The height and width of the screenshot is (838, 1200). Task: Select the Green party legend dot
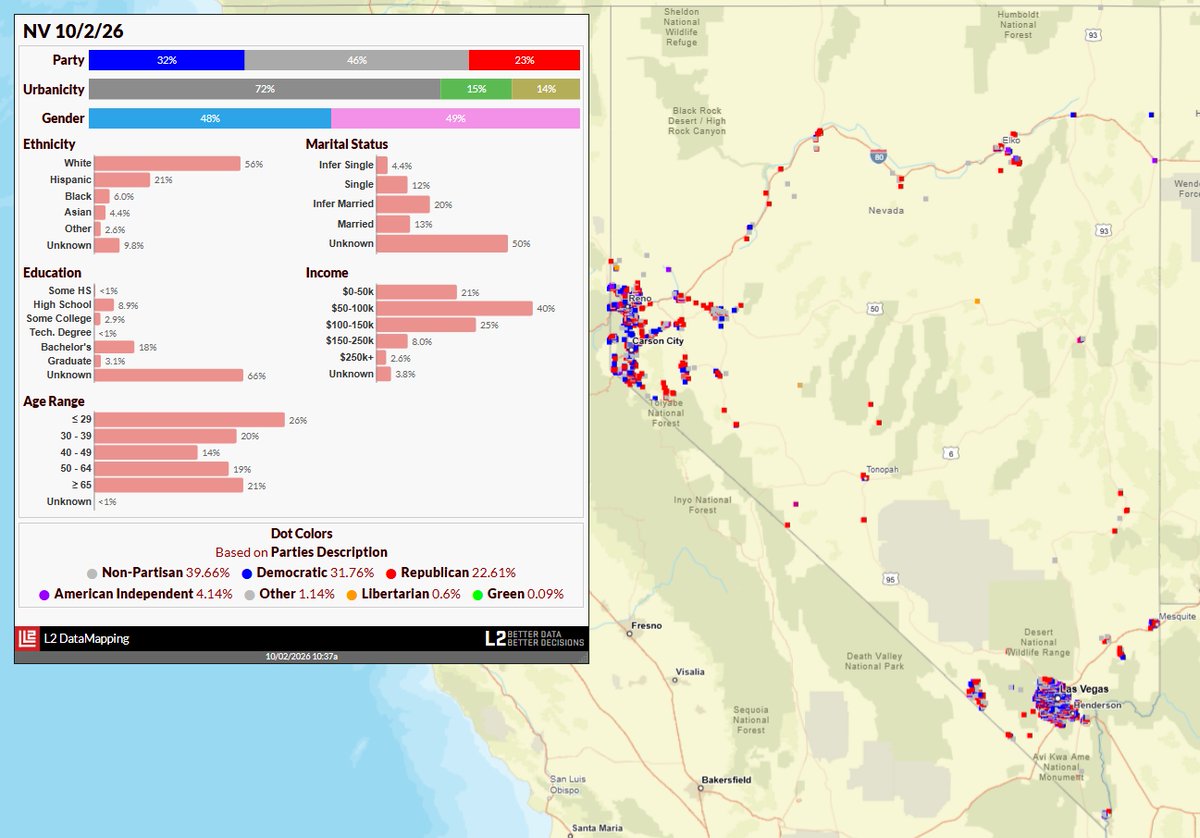click(x=477, y=594)
